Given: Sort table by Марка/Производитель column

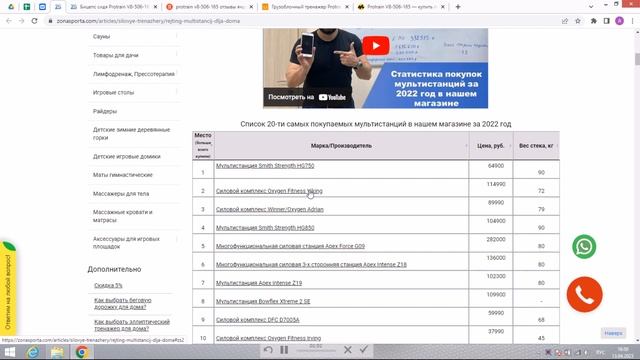Looking at the screenshot, I should tap(341, 146).
